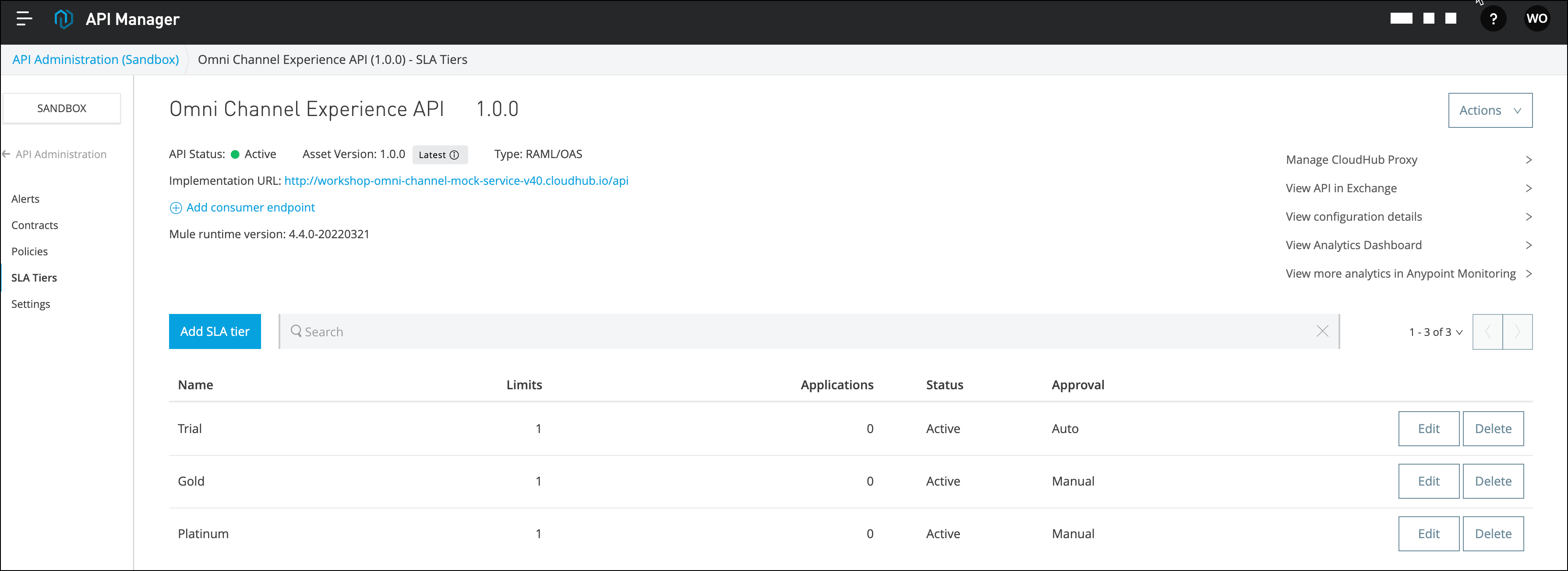This screenshot has width=1568, height=571.
Task: Edit the Platinum SLA tier
Action: pyautogui.click(x=1429, y=534)
